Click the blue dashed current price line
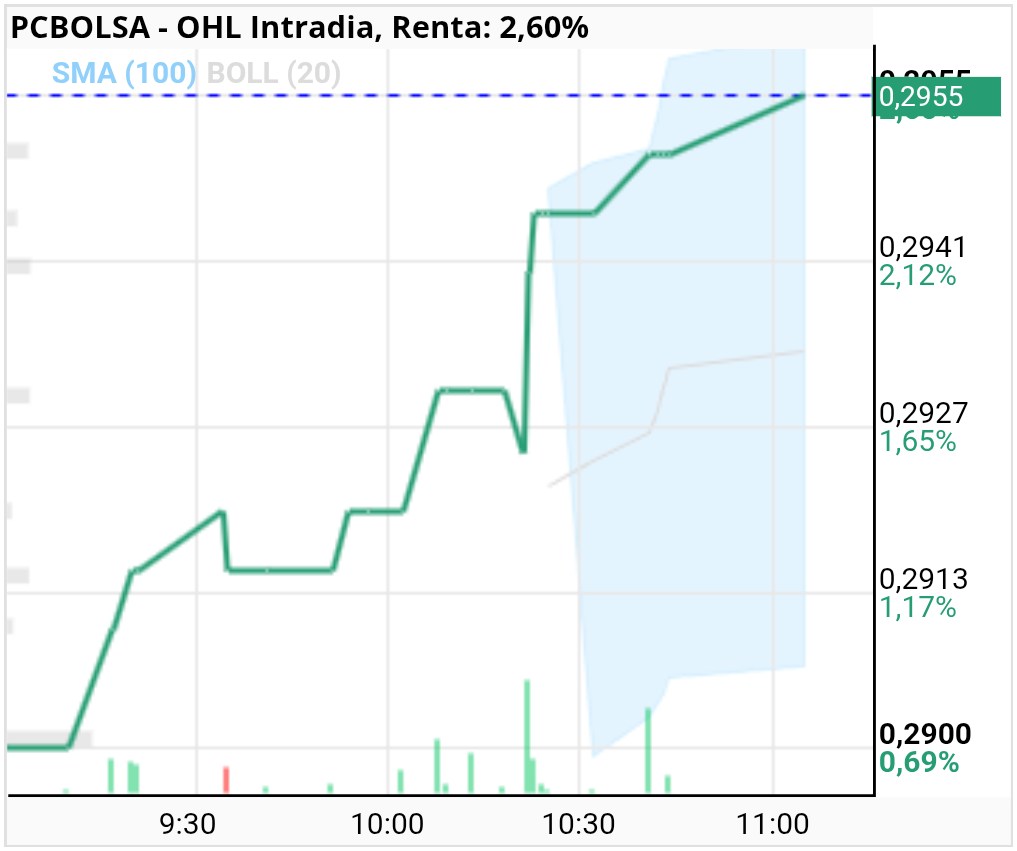The image size is (1017, 851). (438, 95)
